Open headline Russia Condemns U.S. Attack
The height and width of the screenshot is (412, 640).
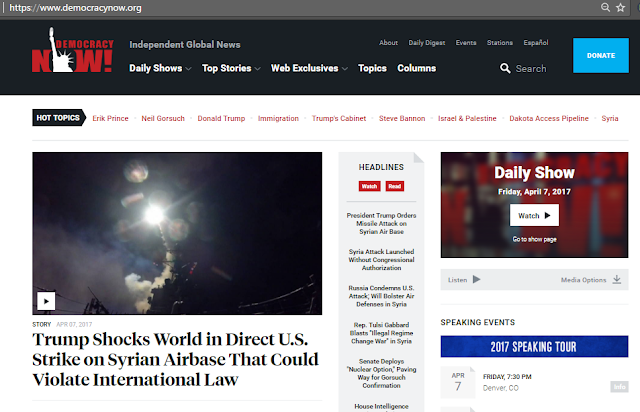(381, 296)
